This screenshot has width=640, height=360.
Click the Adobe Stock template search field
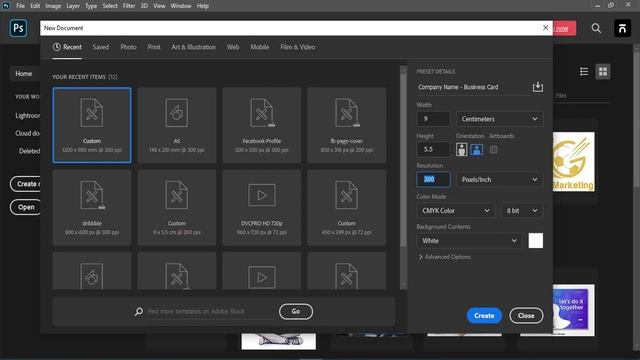click(x=210, y=311)
